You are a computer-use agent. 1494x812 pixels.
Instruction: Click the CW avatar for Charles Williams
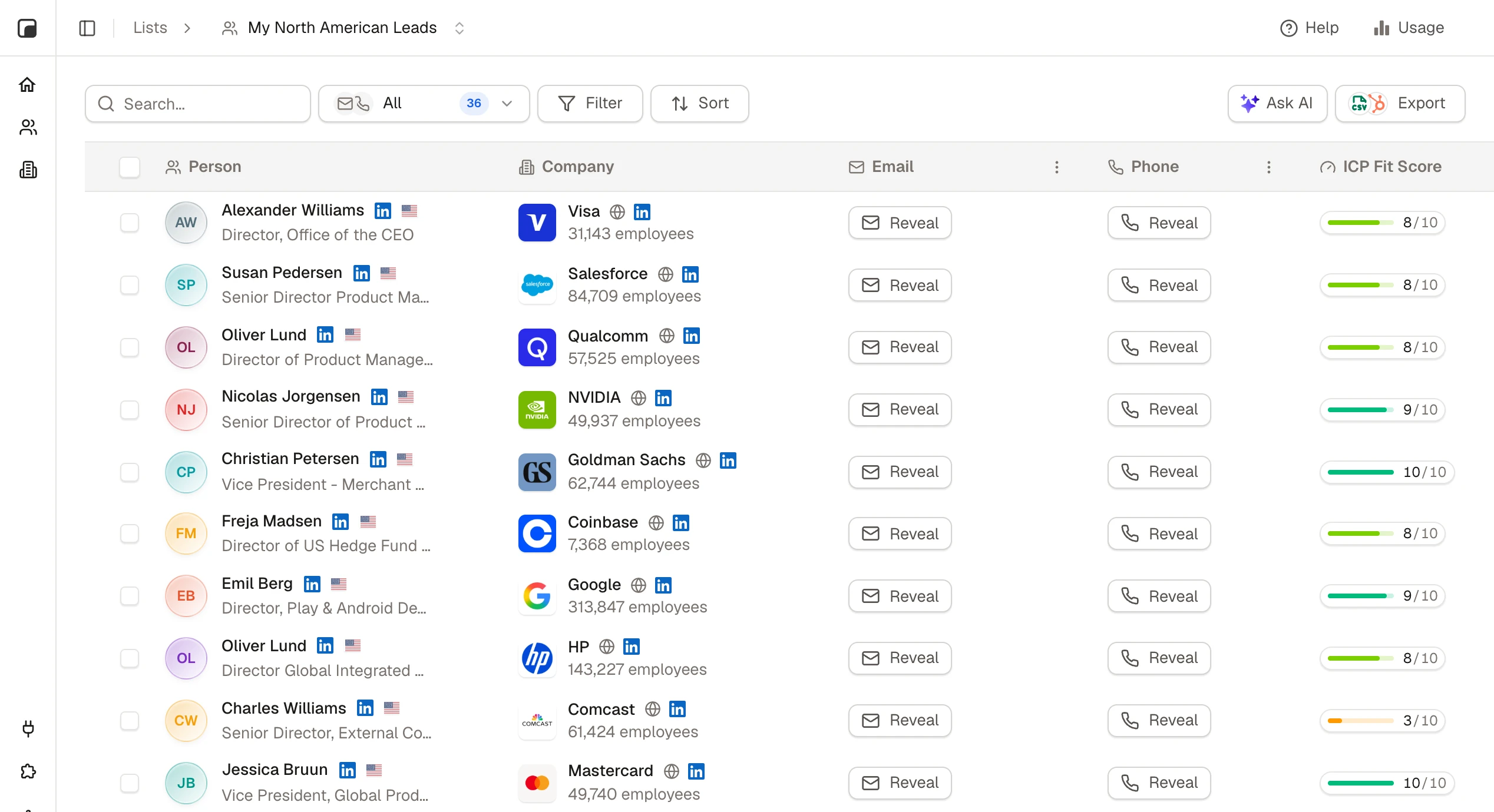click(186, 720)
